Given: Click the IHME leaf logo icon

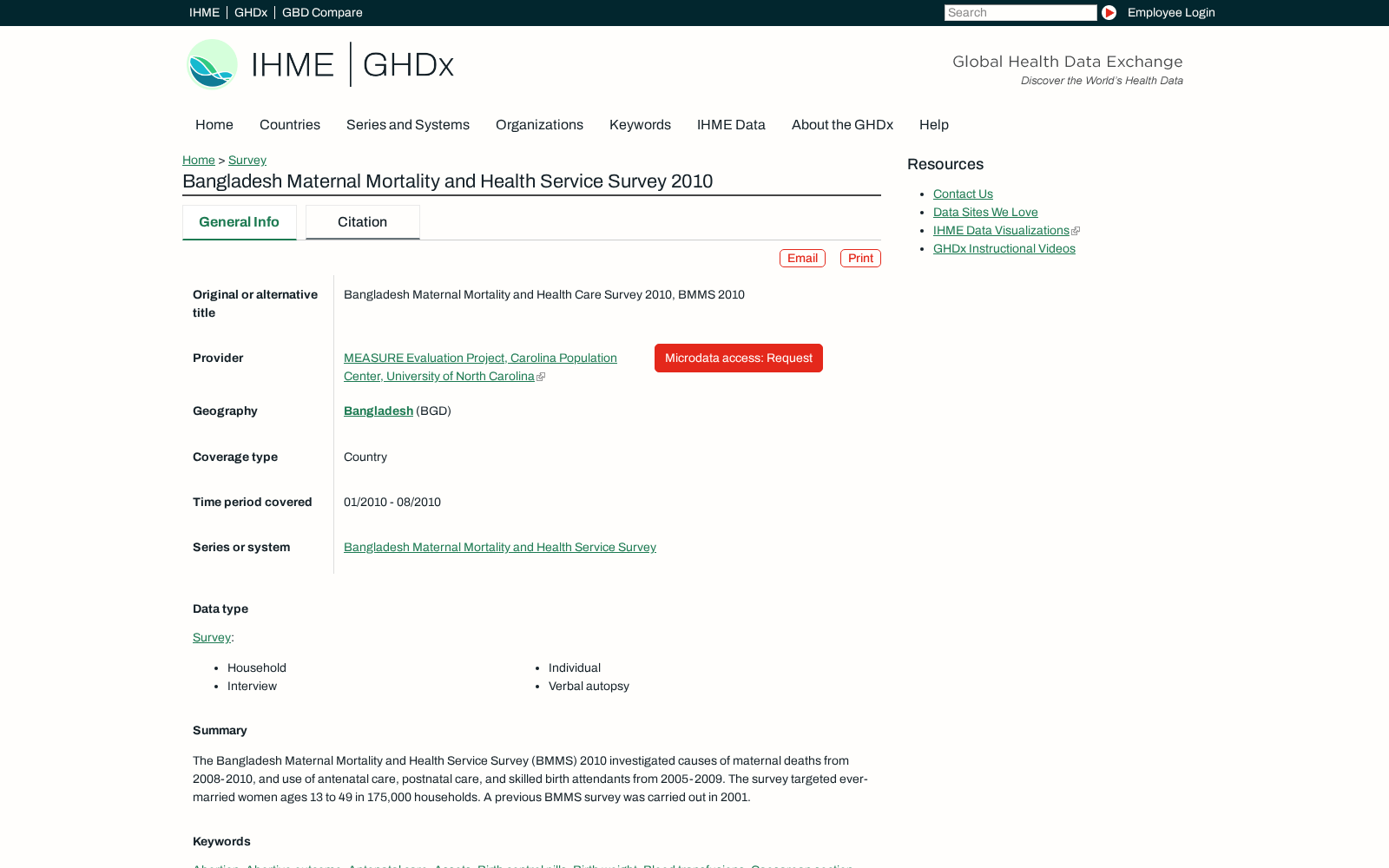Looking at the screenshot, I should coord(212,64).
